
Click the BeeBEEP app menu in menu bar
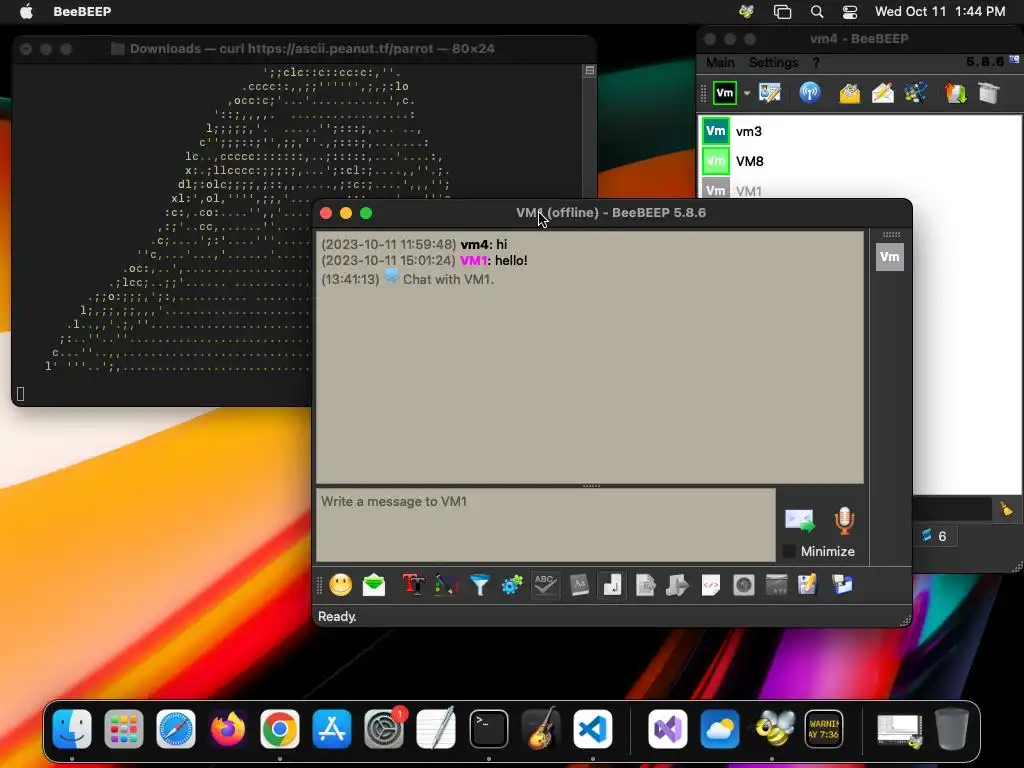82,11
